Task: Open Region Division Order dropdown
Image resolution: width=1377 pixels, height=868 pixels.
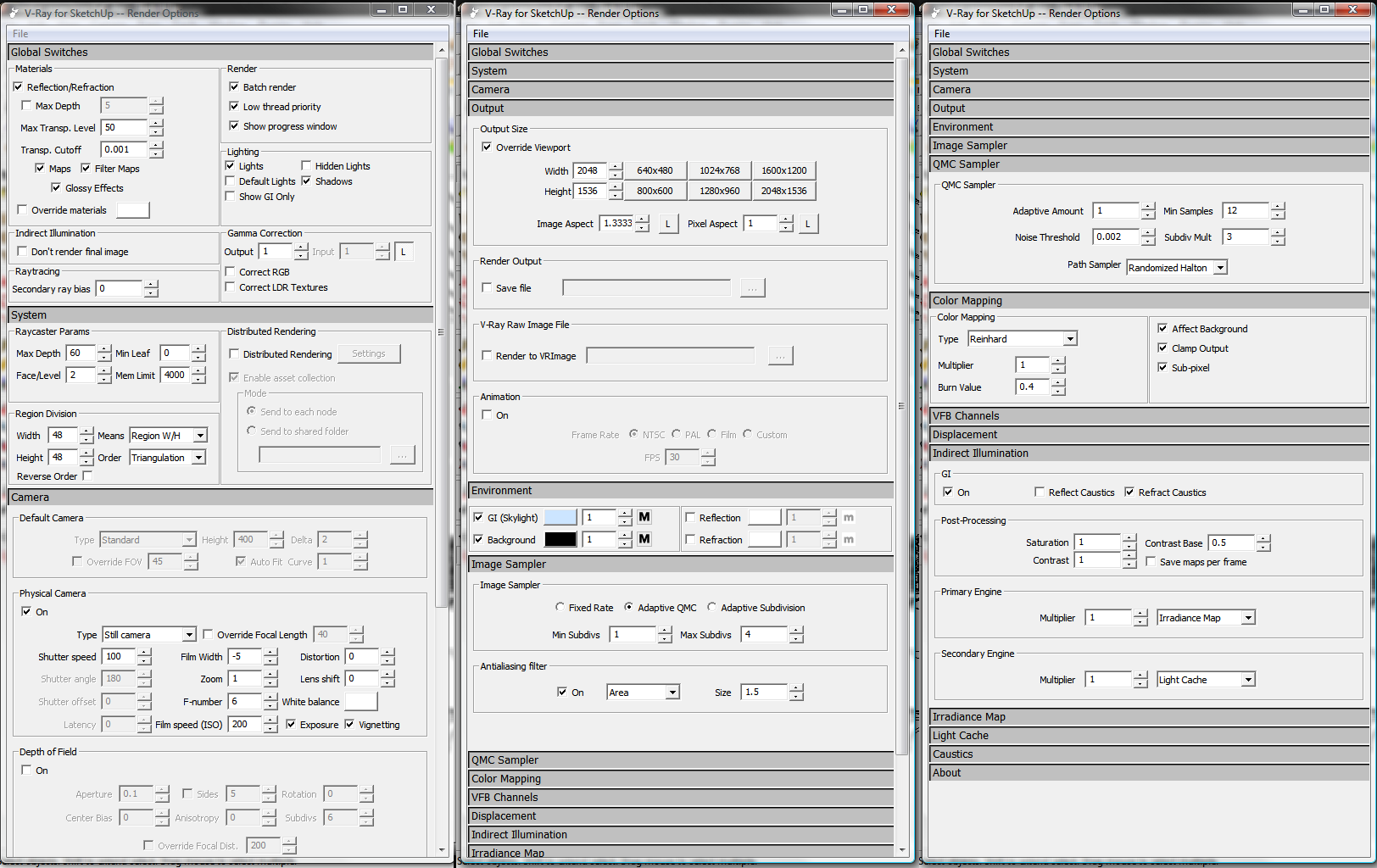Action: point(198,458)
